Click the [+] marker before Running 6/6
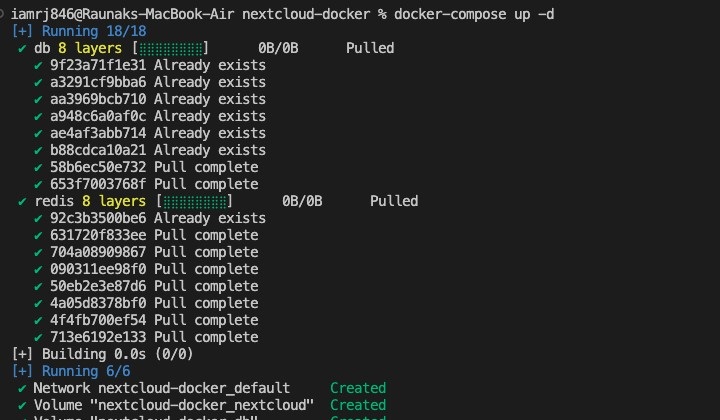This screenshot has width=720, height=420. [21, 371]
